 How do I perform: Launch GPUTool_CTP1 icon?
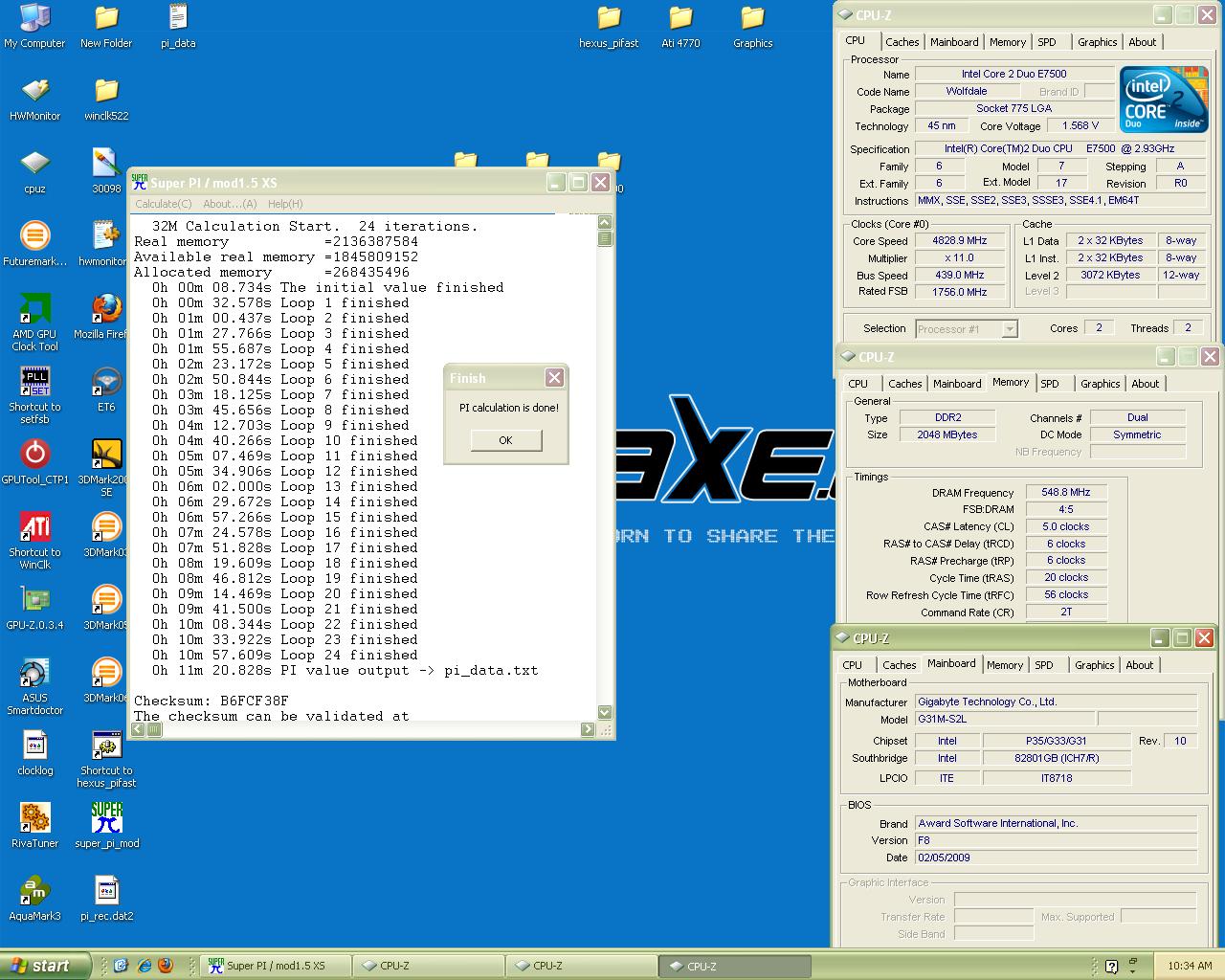pos(34,462)
